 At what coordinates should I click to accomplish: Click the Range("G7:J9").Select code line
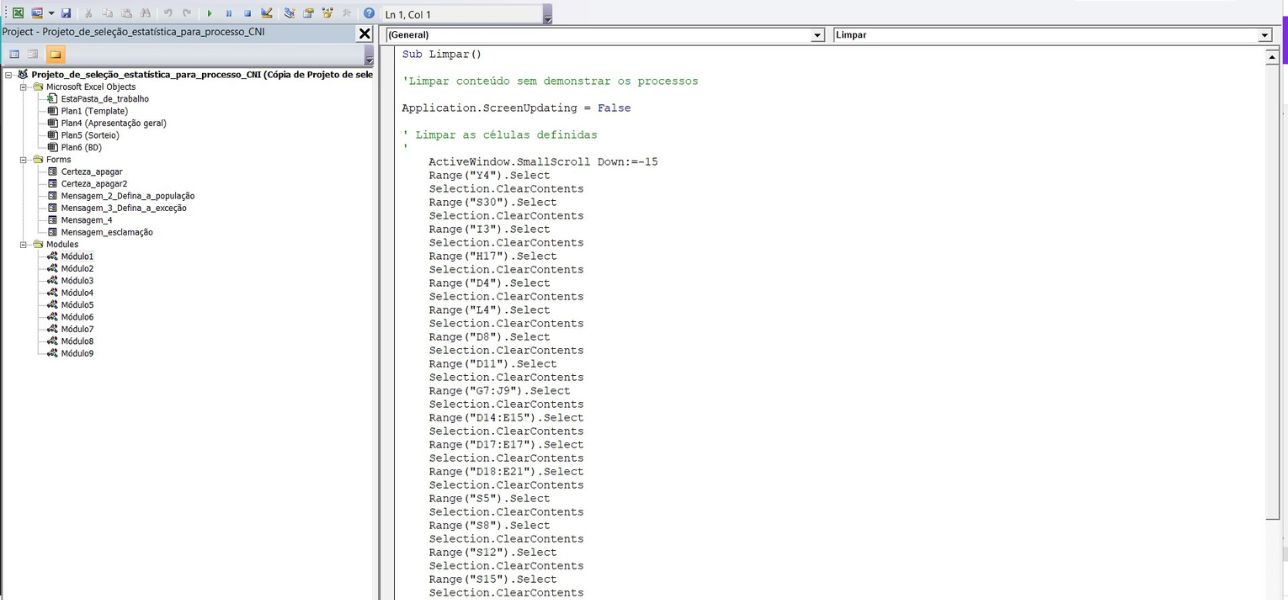[499, 391]
